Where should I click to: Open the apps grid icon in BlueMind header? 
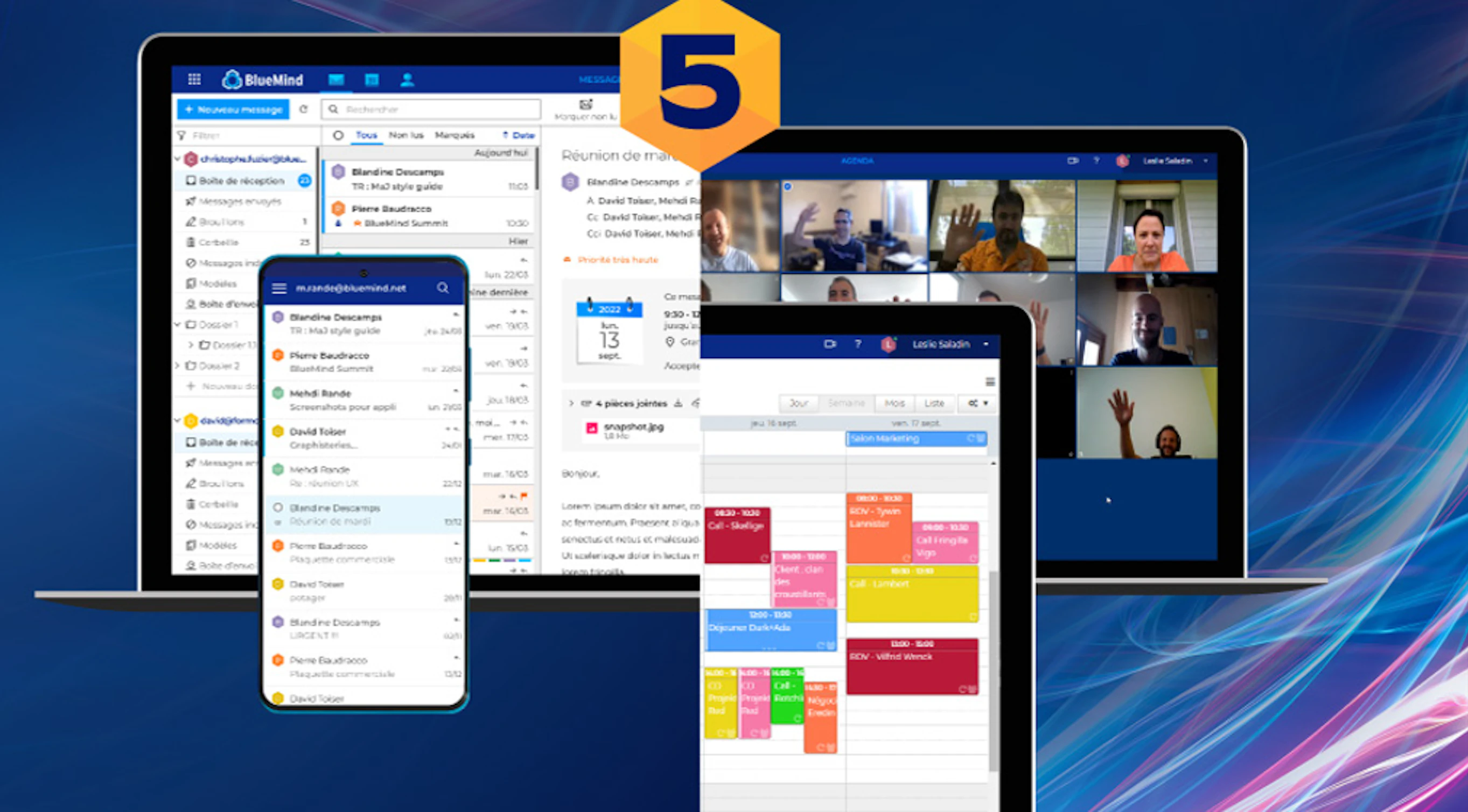pos(194,79)
